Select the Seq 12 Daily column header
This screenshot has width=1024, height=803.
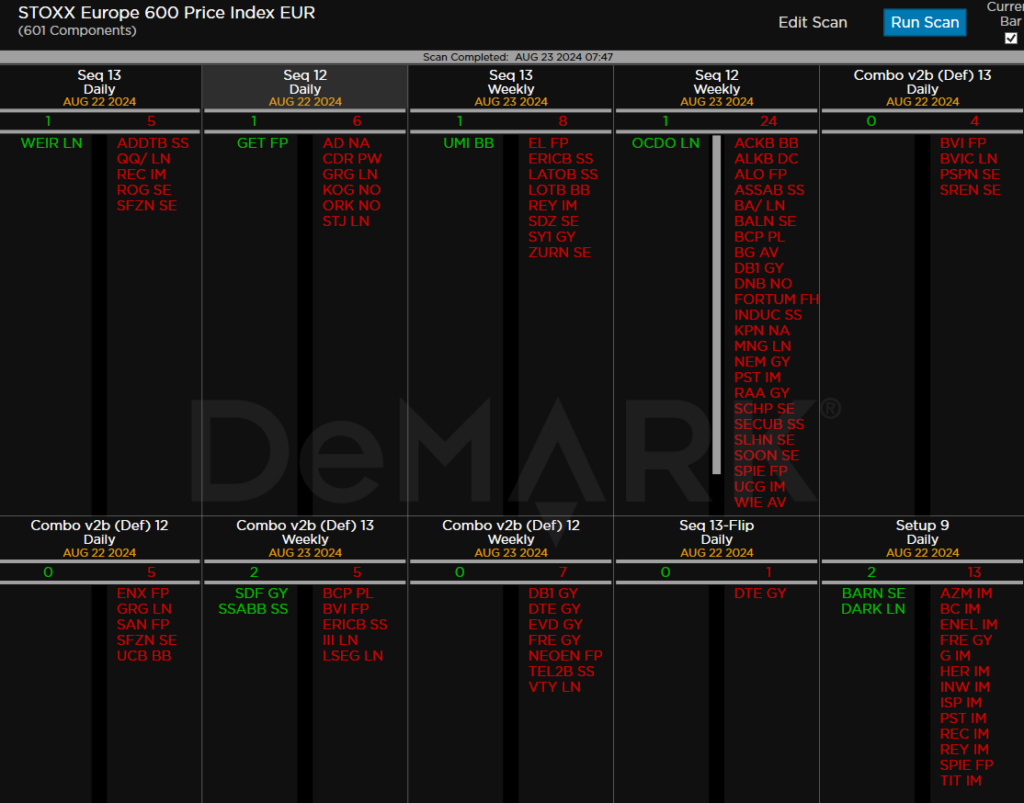tap(305, 88)
